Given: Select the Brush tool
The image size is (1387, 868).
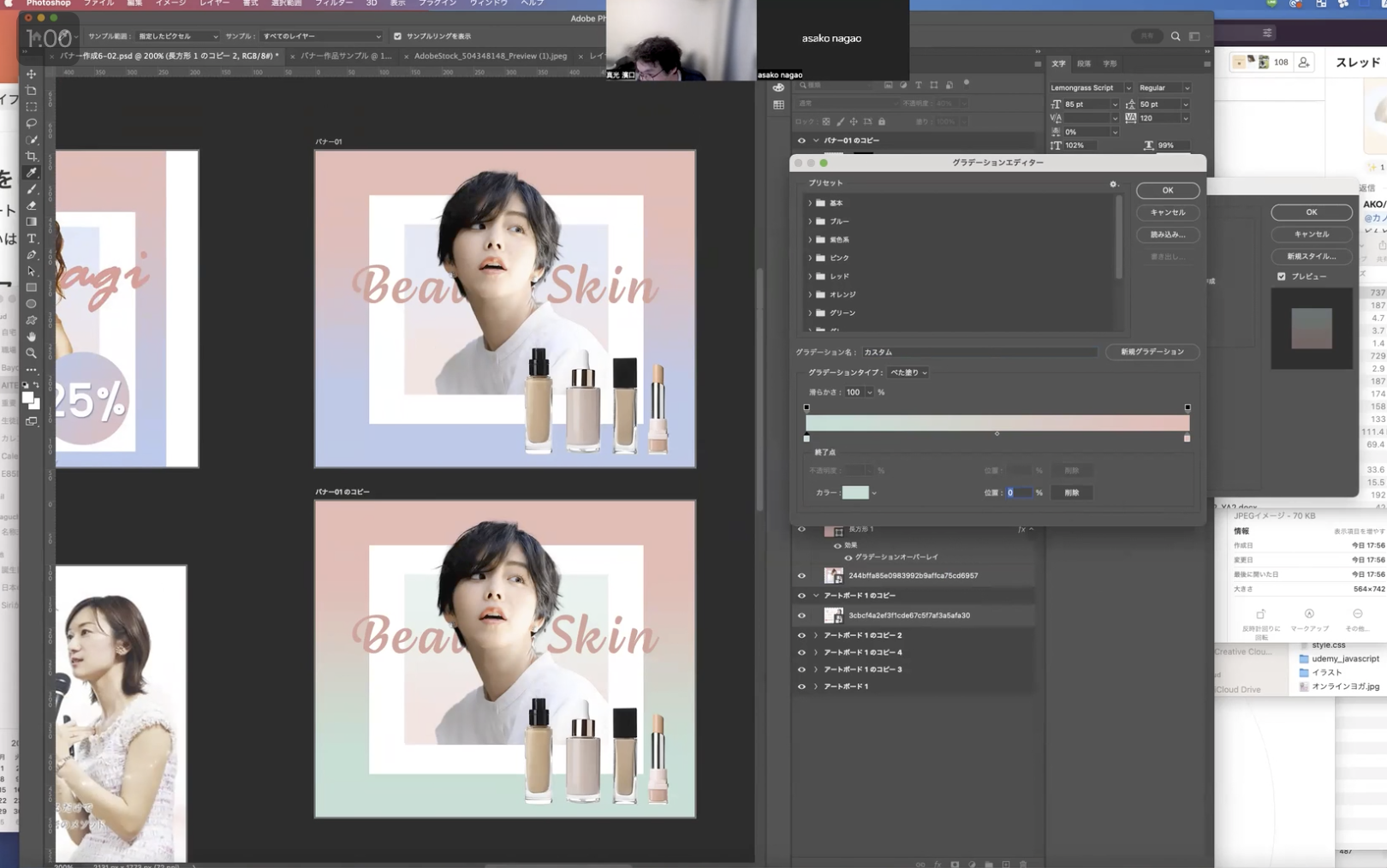Looking at the screenshot, I should click(32, 189).
